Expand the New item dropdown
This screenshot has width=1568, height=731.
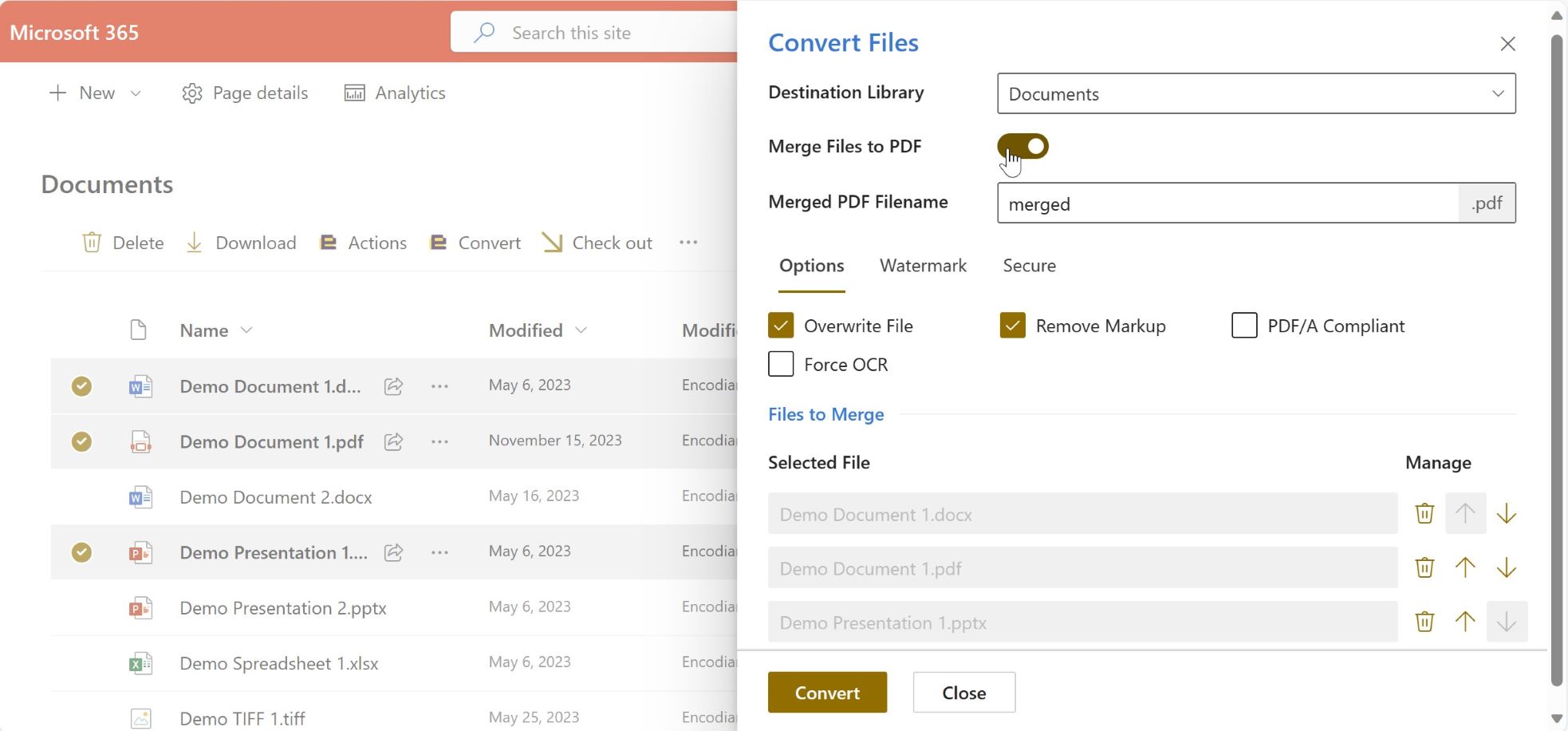tap(136, 93)
